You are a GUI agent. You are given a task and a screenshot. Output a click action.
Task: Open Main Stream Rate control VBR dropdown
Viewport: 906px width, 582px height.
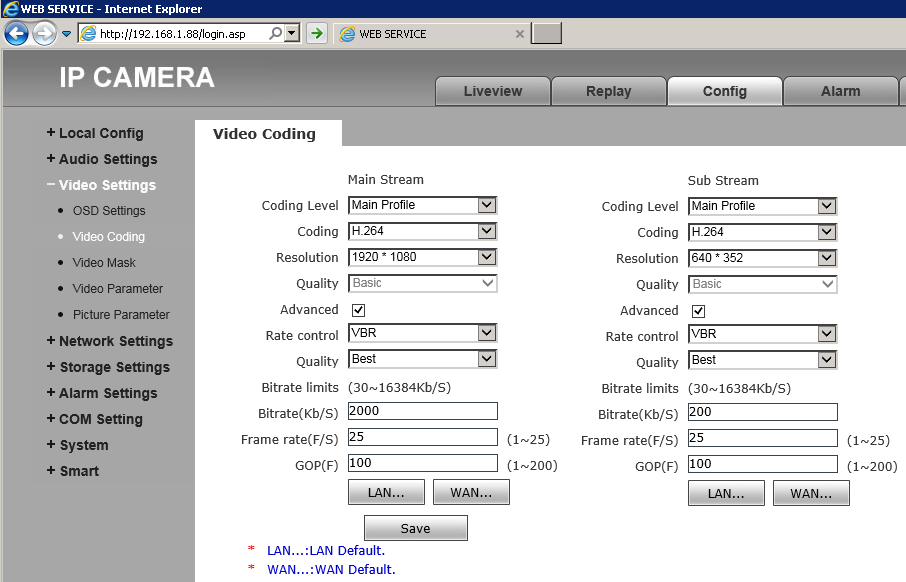pyautogui.click(x=422, y=333)
